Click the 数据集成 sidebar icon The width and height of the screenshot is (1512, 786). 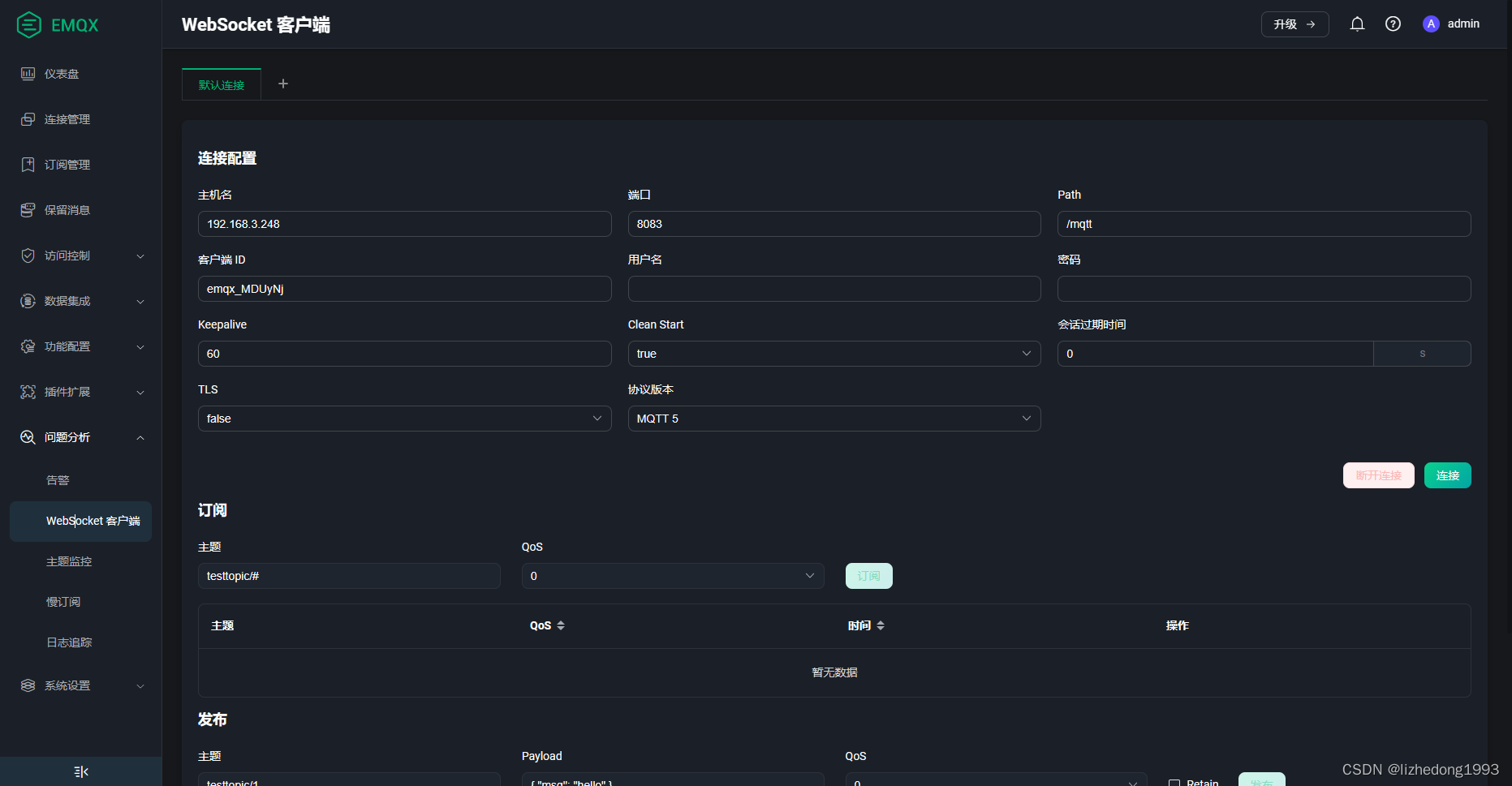pyautogui.click(x=28, y=301)
